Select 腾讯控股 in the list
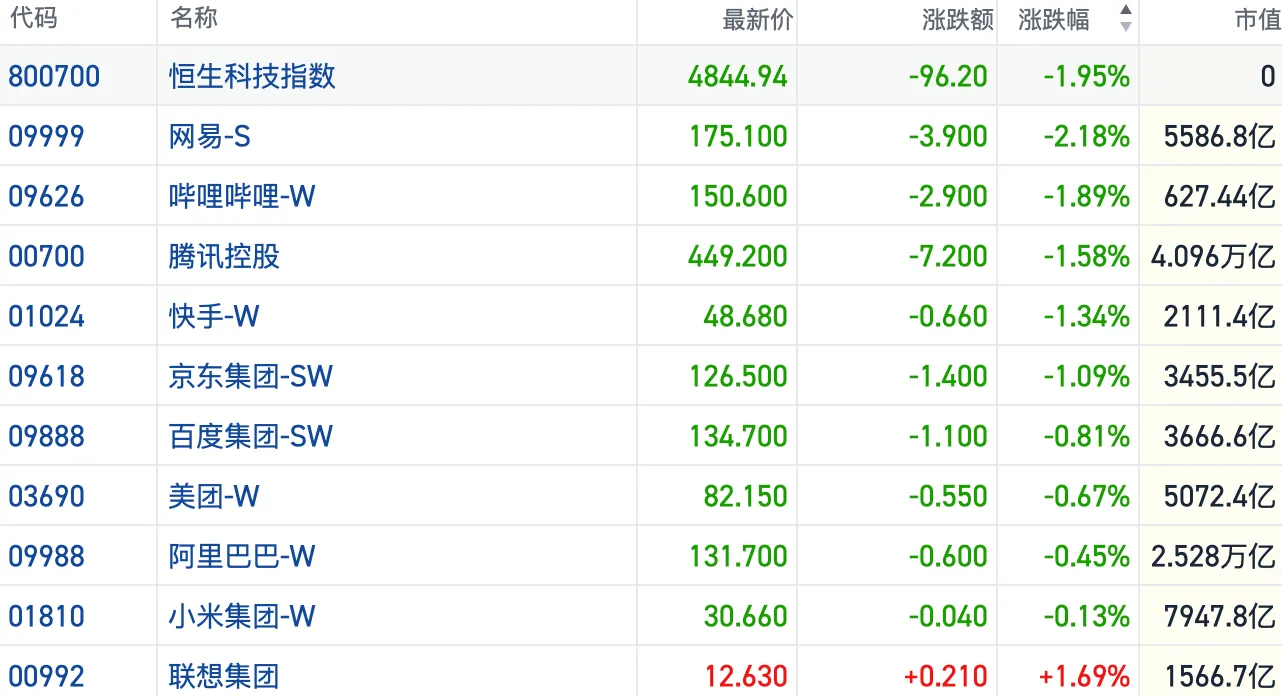Image resolution: width=1282 pixels, height=696 pixels. point(224,256)
